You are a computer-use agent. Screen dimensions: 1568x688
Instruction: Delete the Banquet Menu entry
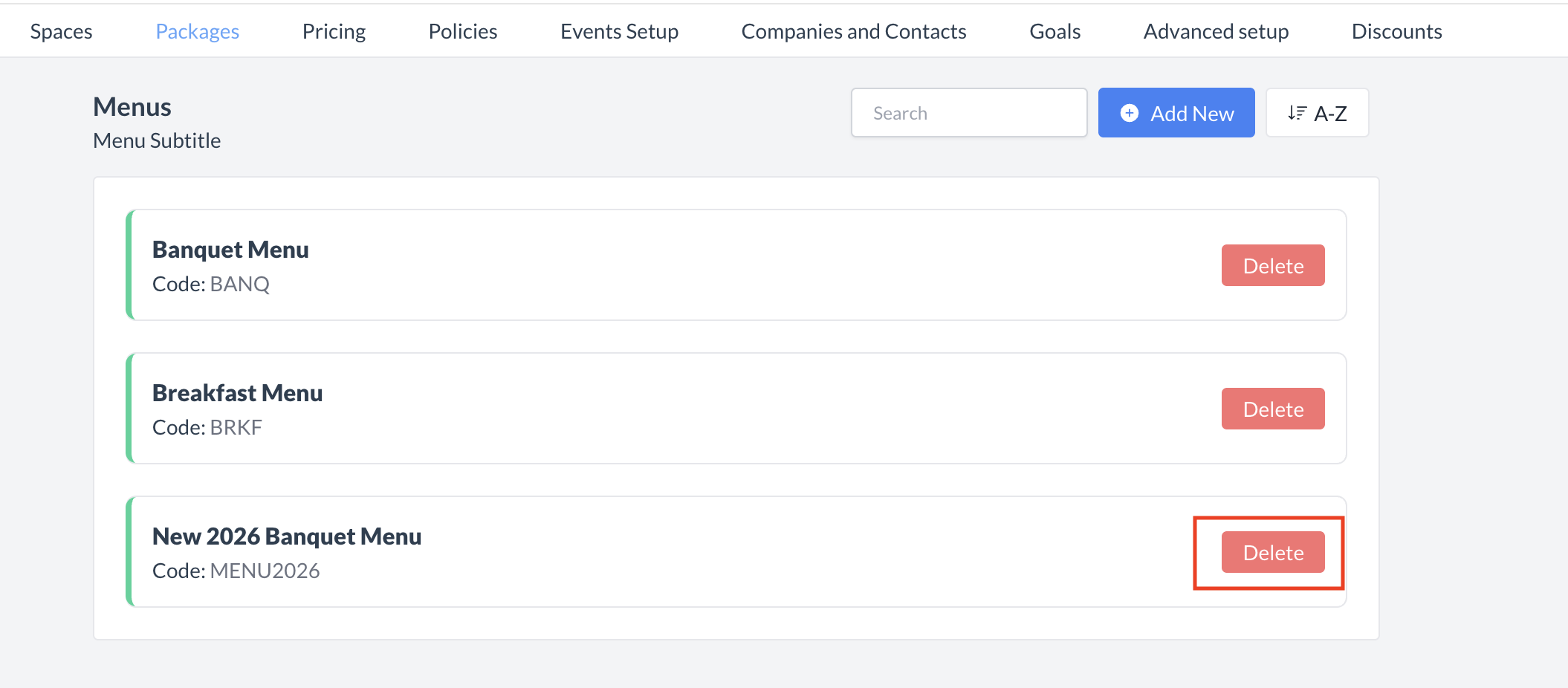click(1272, 265)
